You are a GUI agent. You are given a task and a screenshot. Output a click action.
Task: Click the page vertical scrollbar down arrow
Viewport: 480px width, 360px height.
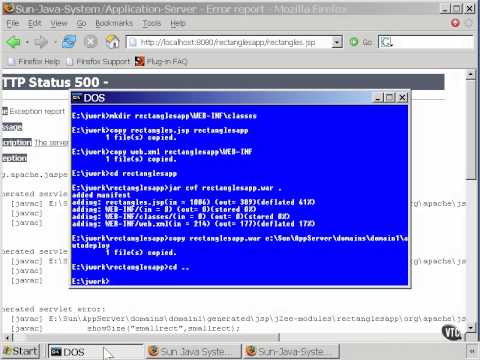point(470,328)
